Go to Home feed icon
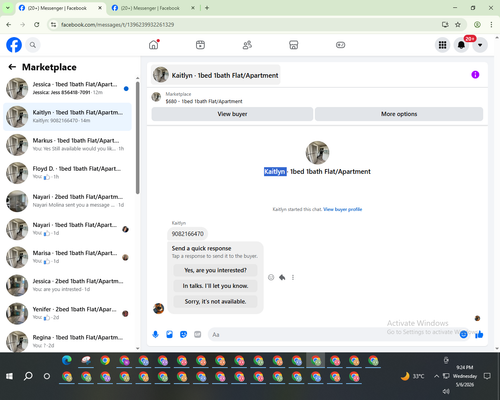The image size is (500, 400). (x=154, y=45)
